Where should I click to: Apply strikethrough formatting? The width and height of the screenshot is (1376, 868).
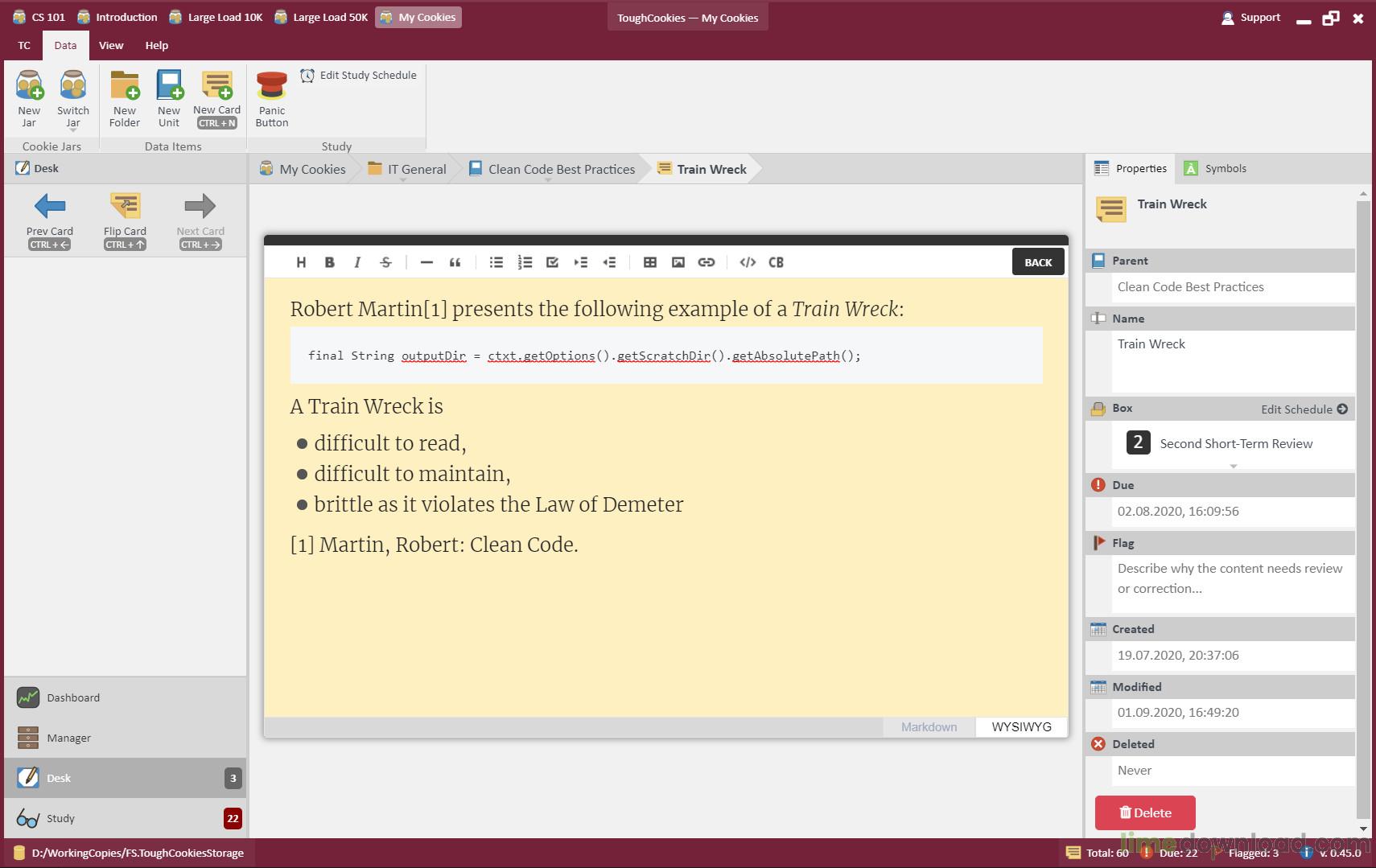385,262
